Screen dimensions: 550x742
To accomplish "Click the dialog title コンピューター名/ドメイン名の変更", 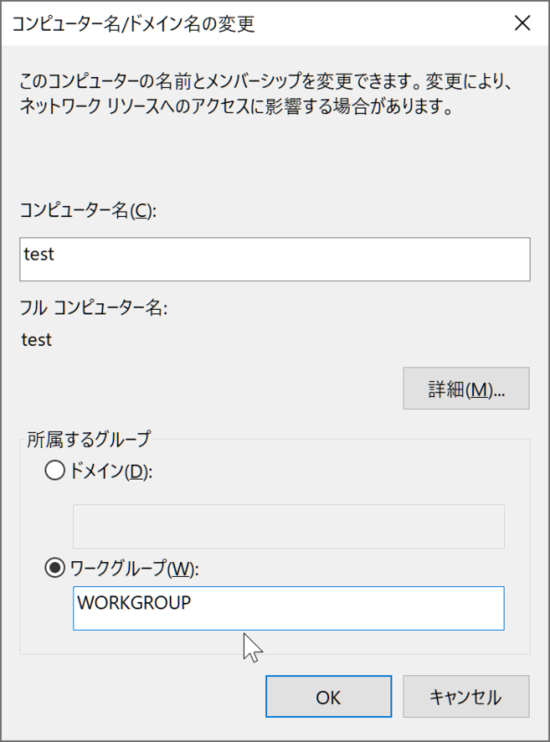I will (133, 24).
